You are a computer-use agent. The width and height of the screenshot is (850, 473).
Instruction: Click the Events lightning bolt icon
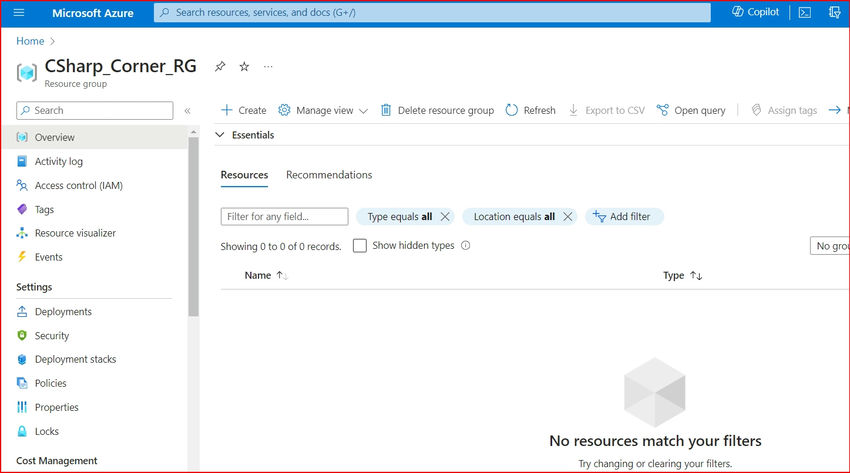click(22, 257)
